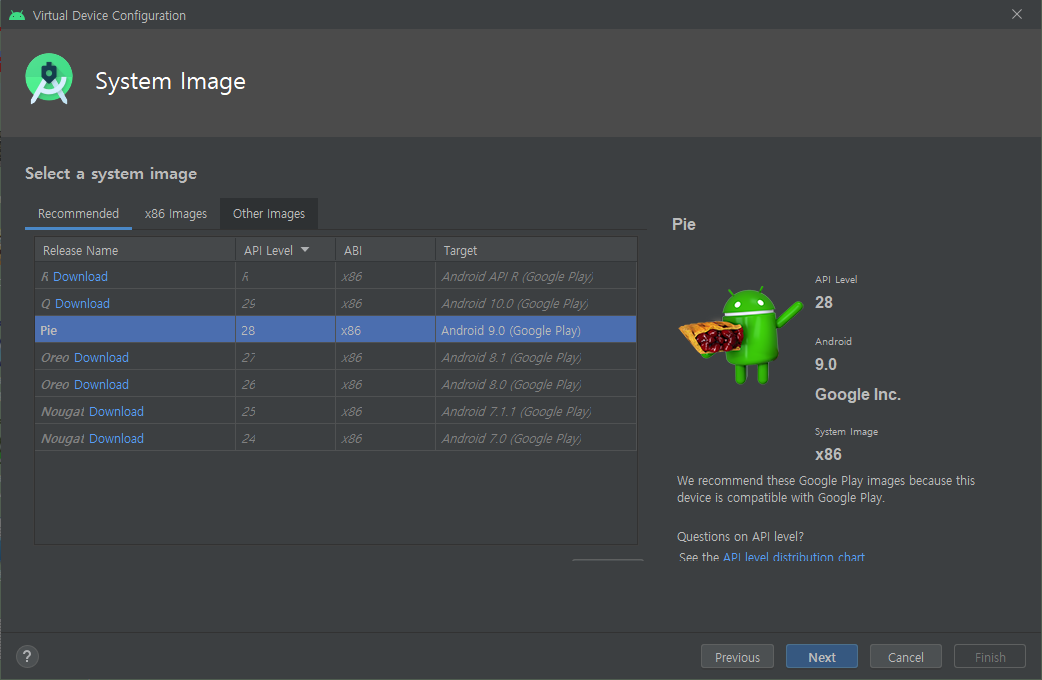Download the Nougat API 24 image
The image size is (1042, 680).
coord(116,439)
